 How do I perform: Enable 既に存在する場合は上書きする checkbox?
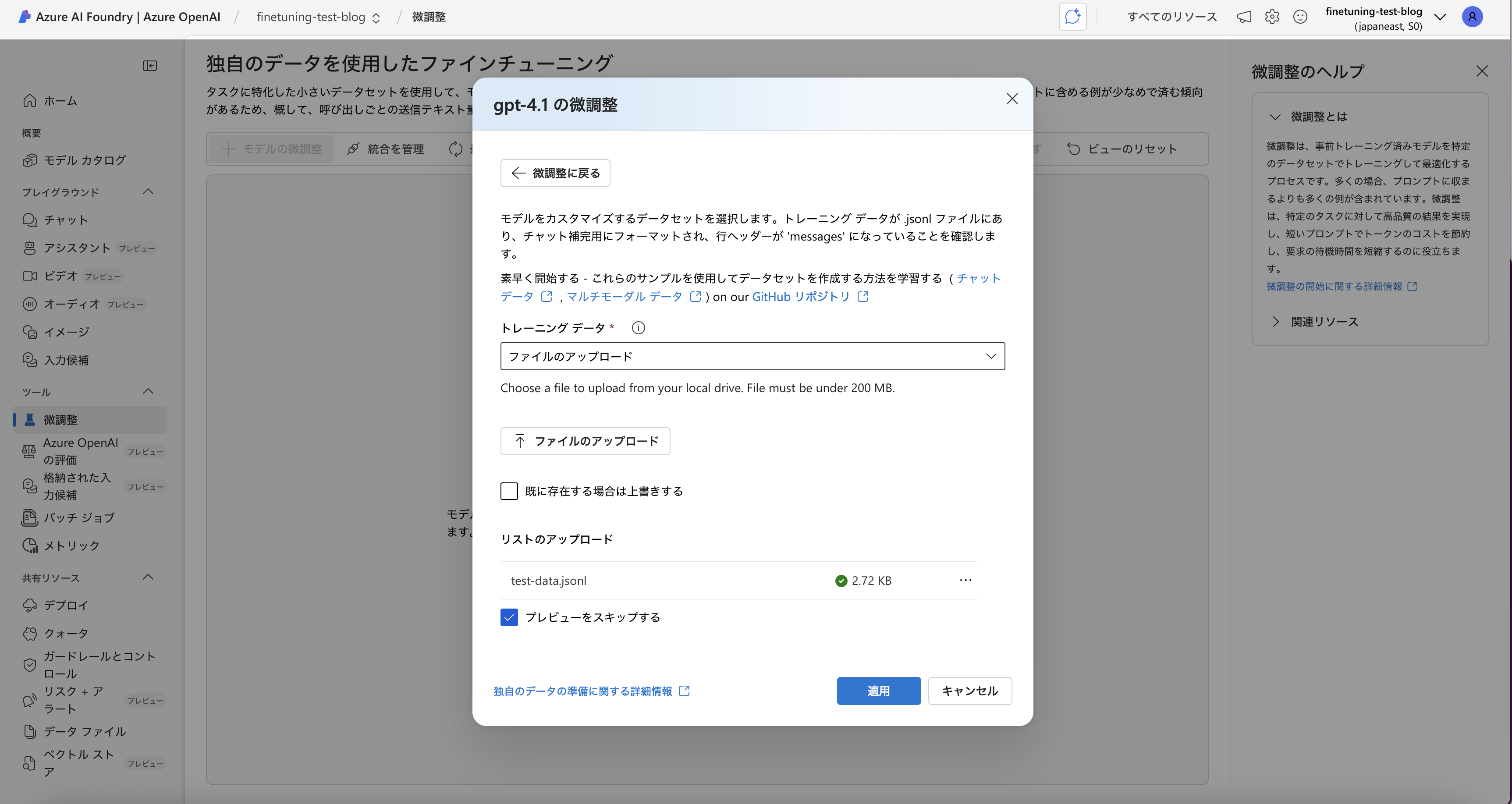coord(509,491)
